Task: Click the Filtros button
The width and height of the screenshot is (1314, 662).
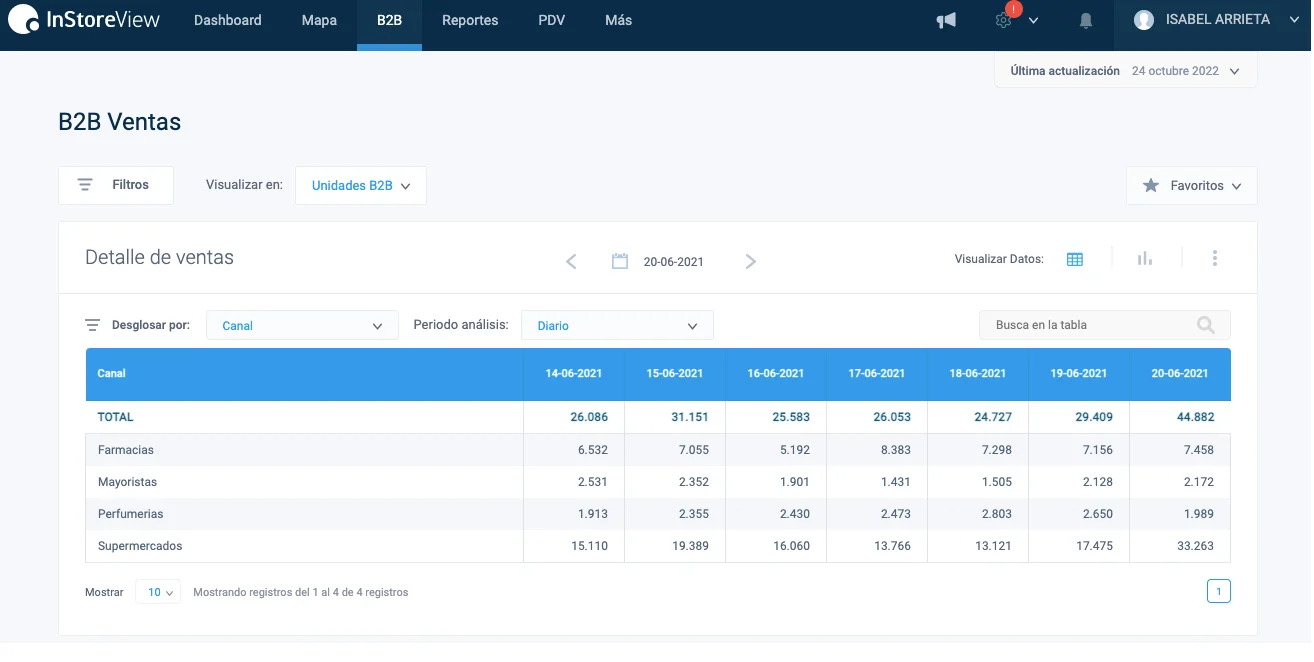Action: pos(116,185)
